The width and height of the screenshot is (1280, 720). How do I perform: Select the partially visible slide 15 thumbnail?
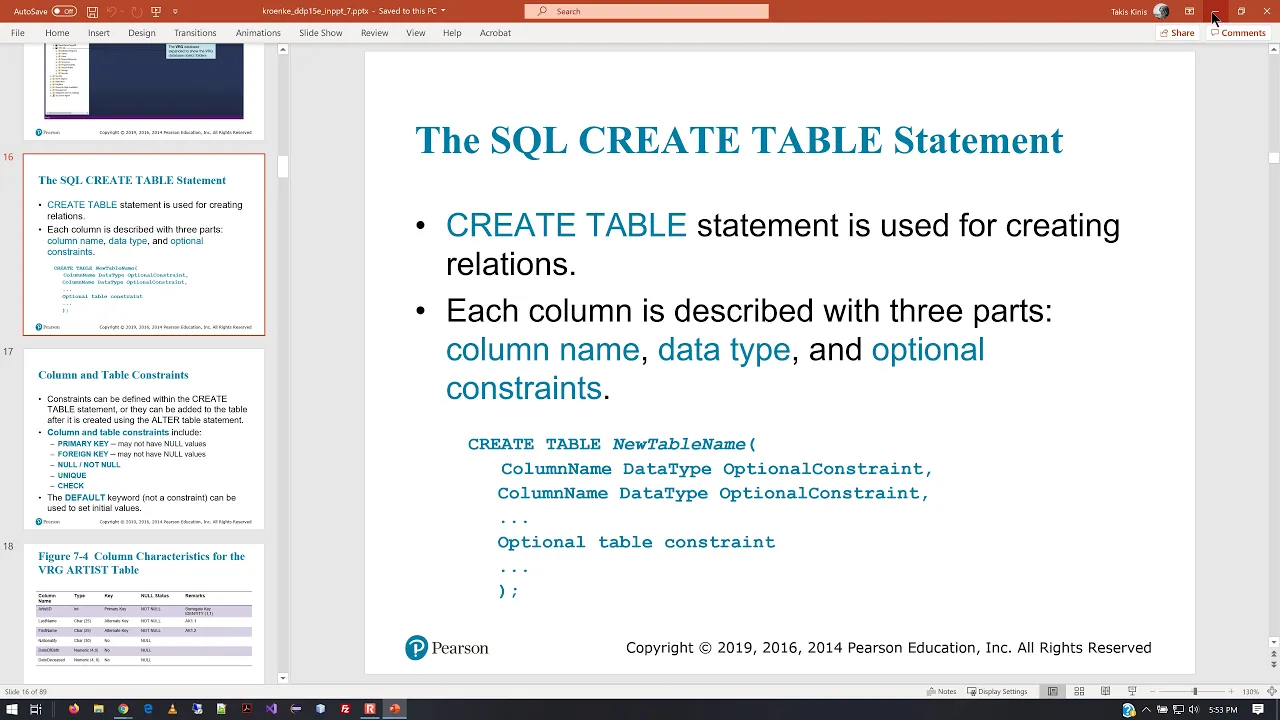pyautogui.click(x=144, y=91)
